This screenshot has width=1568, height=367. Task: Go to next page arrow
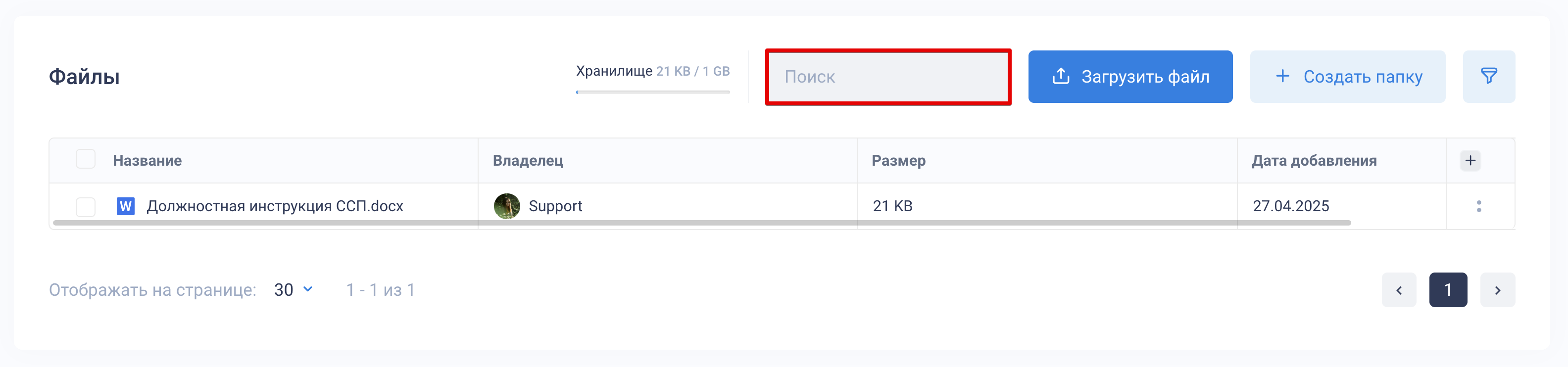click(x=1497, y=290)
